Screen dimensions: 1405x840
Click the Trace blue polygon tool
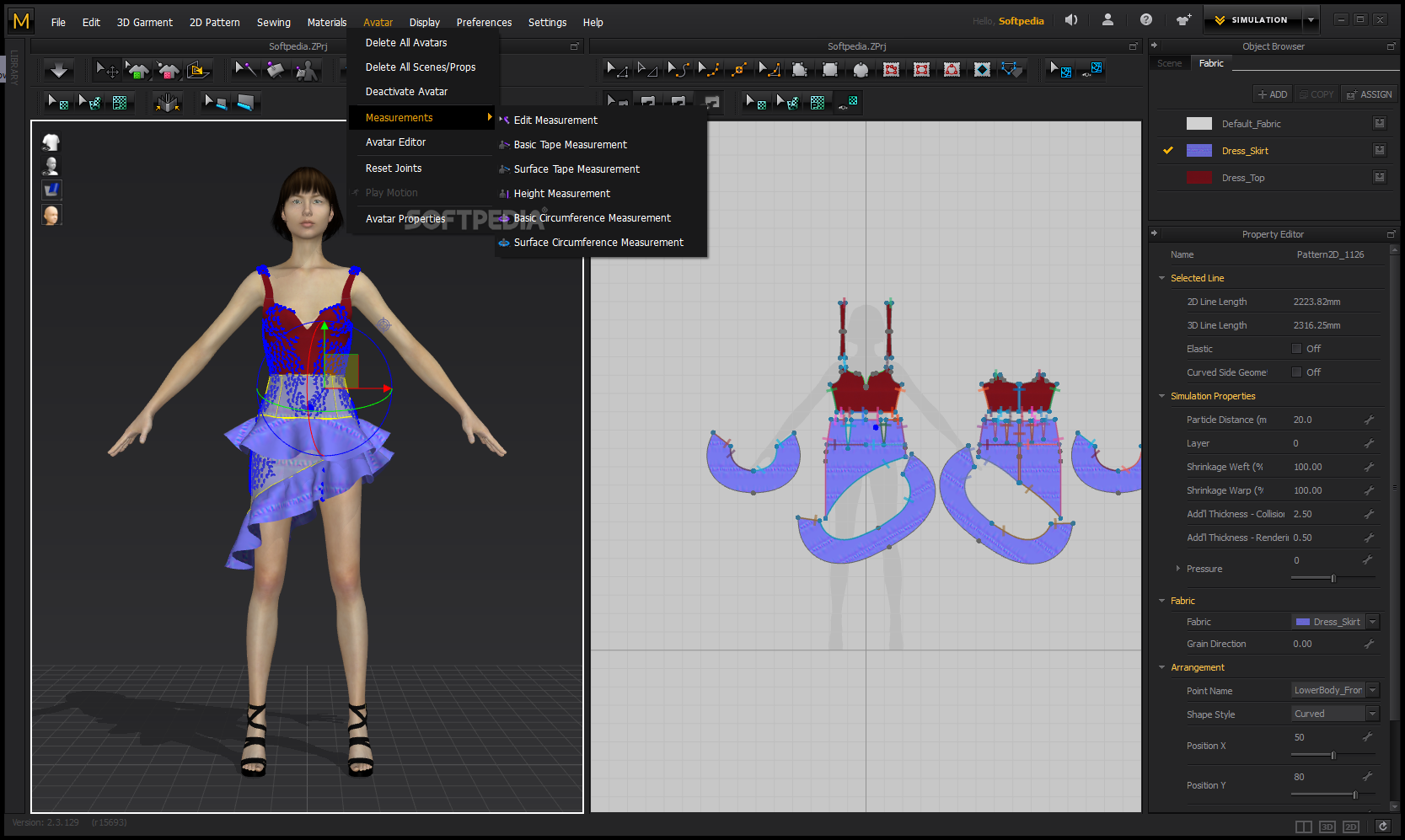click(1012, 69)
